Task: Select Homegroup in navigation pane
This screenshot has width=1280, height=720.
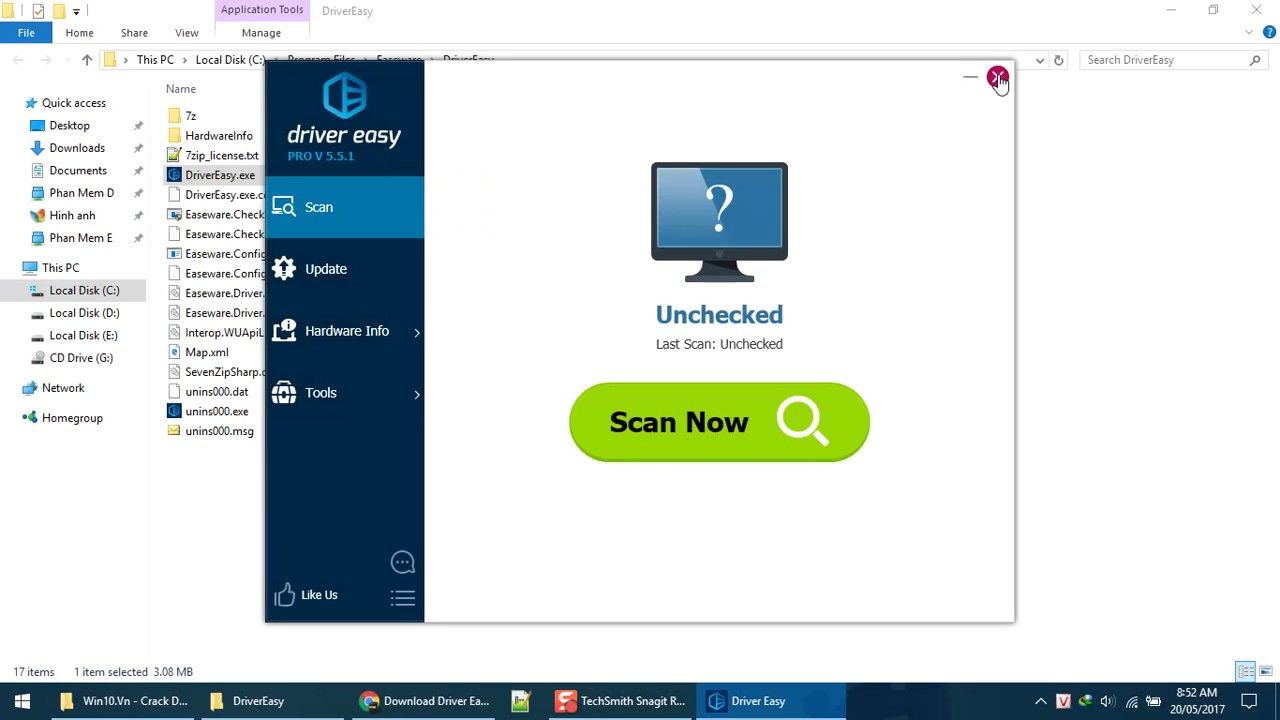Action: coord(72,418)
